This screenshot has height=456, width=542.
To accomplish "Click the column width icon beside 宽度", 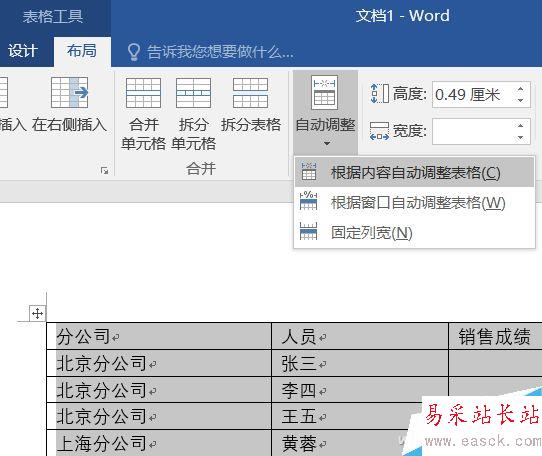I will pos(380,131).
